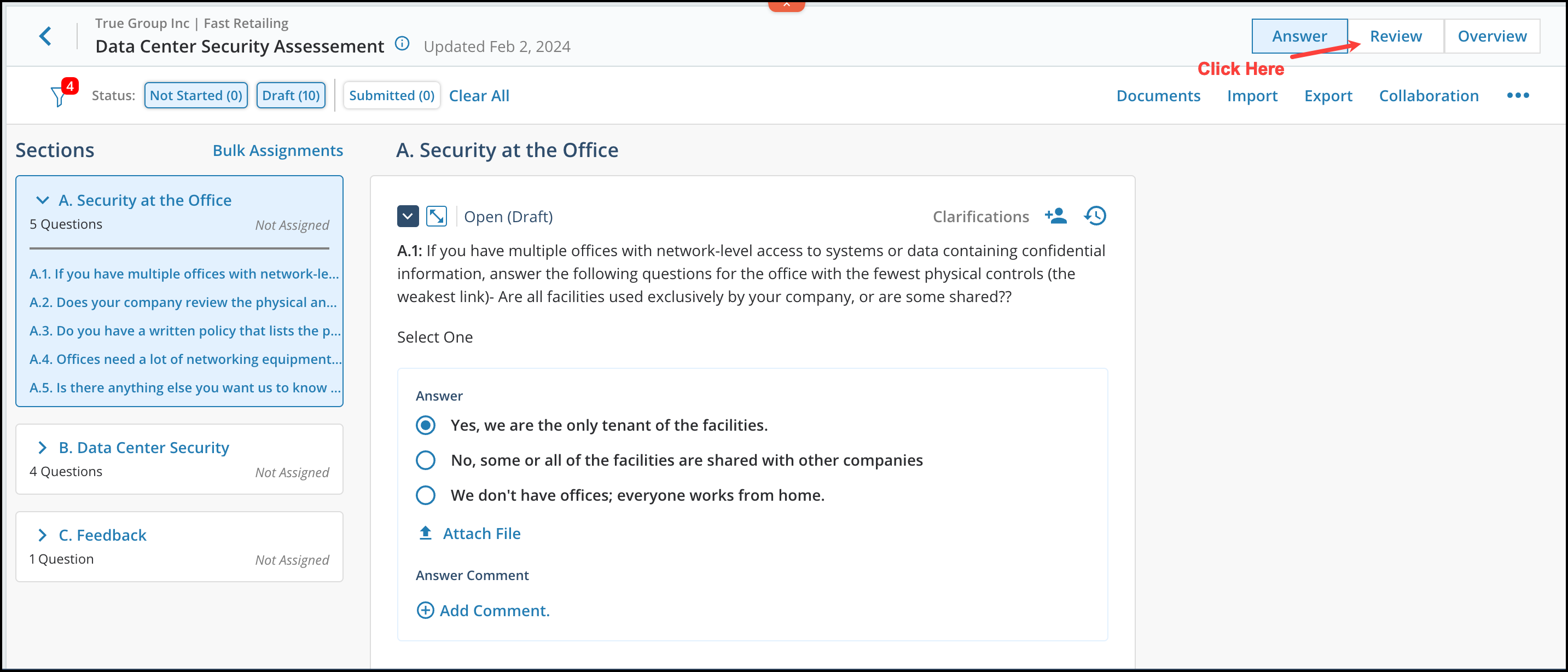Go to question A.2 in the sidebar
The height and width of the screenshot is (672, 1568).
183,303
